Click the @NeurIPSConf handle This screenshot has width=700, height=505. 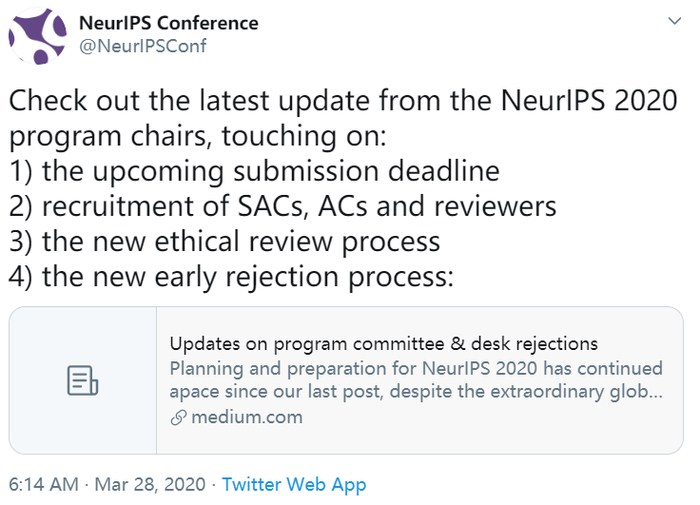click(x=143, y=46)
